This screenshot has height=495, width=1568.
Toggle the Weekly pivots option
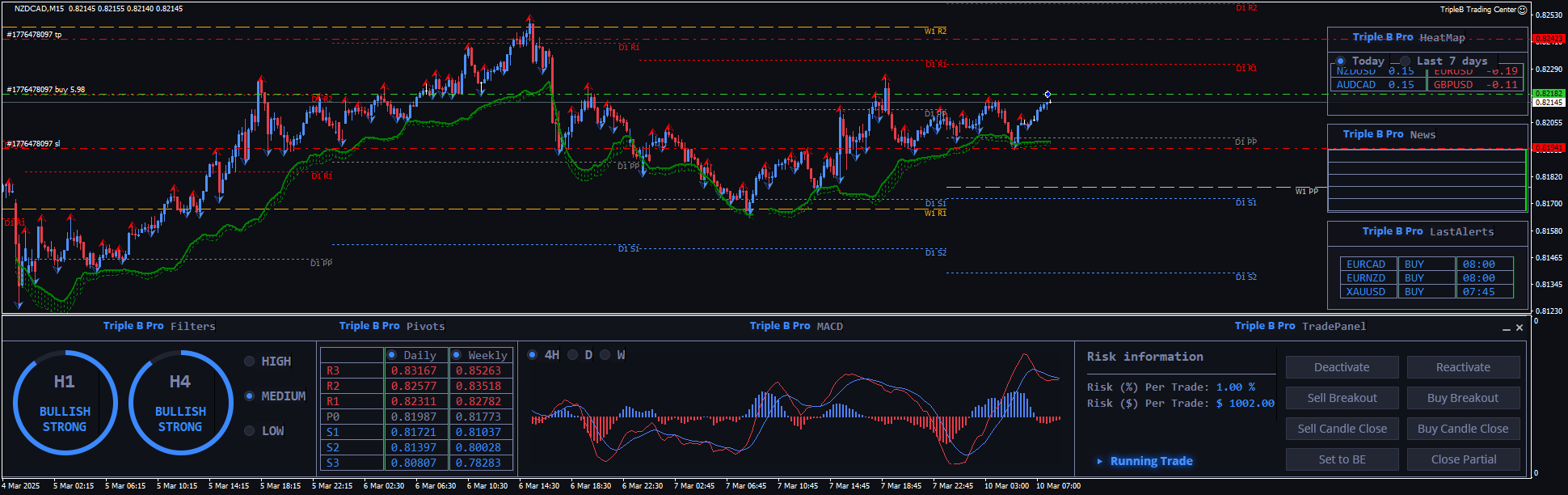coord(457,355)
